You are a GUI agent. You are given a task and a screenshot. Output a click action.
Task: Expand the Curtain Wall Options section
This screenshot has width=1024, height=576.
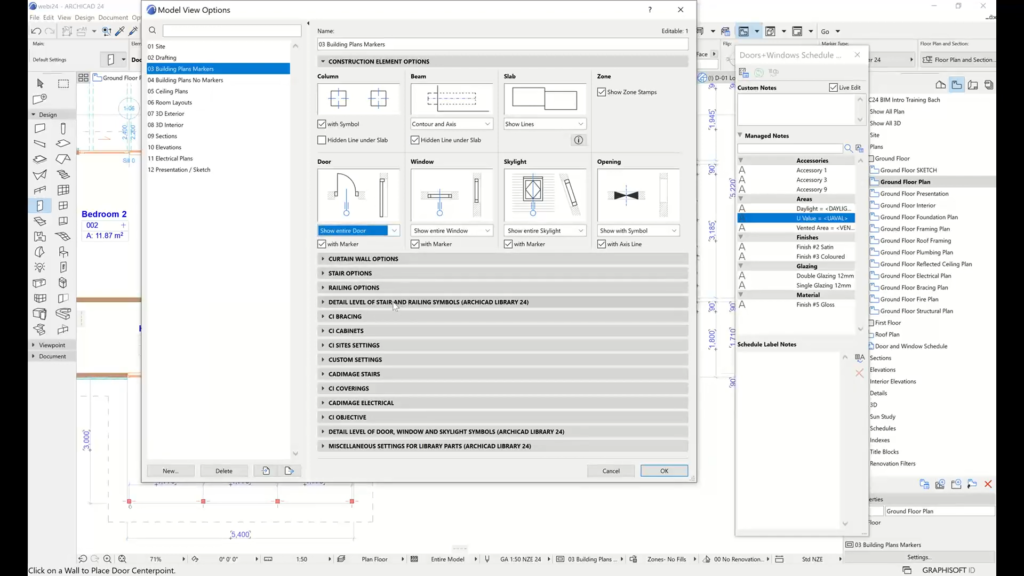tap(502, 259)
